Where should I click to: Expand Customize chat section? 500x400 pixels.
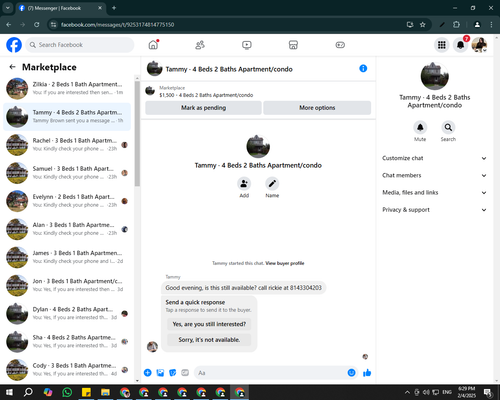(x=434, y=158)
